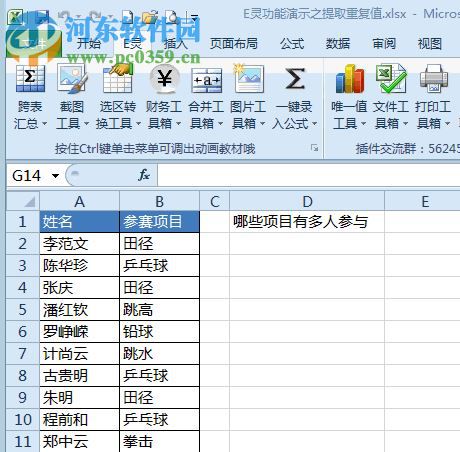Select the cell 跳水
This screenshot has height=452, width=460.
(159, 354)
